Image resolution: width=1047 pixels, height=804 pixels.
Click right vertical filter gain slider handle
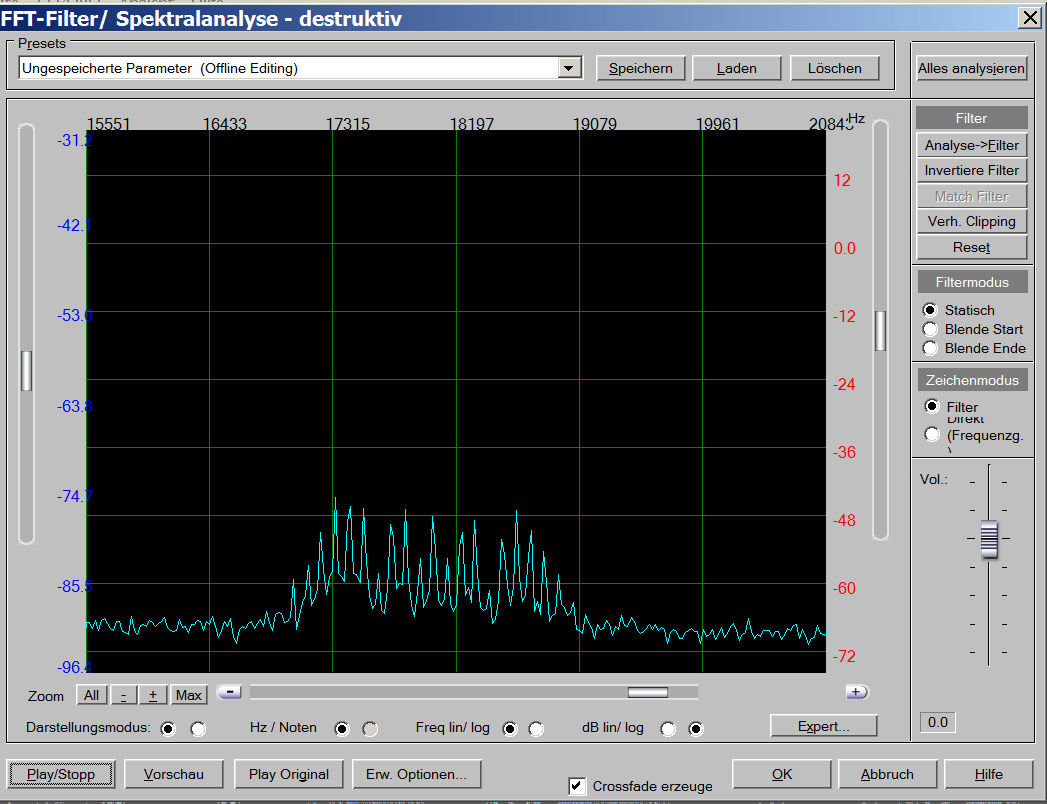click(x=880, y=331)
